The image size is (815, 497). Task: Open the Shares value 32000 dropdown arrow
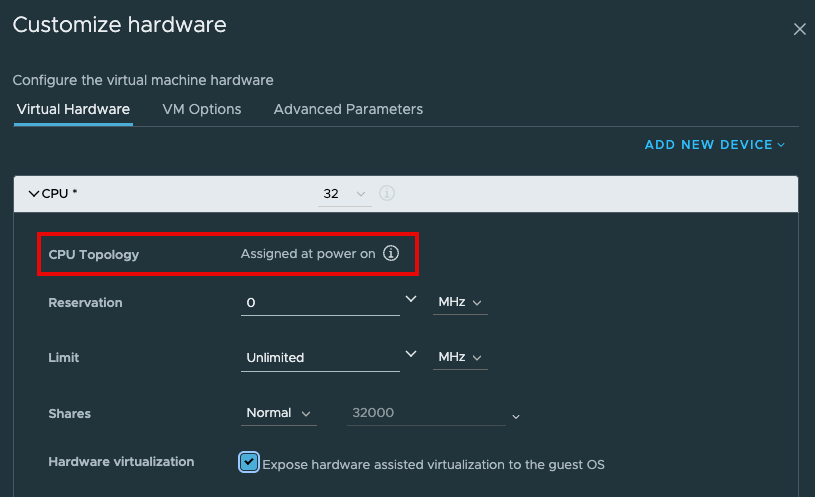(515, 416)
